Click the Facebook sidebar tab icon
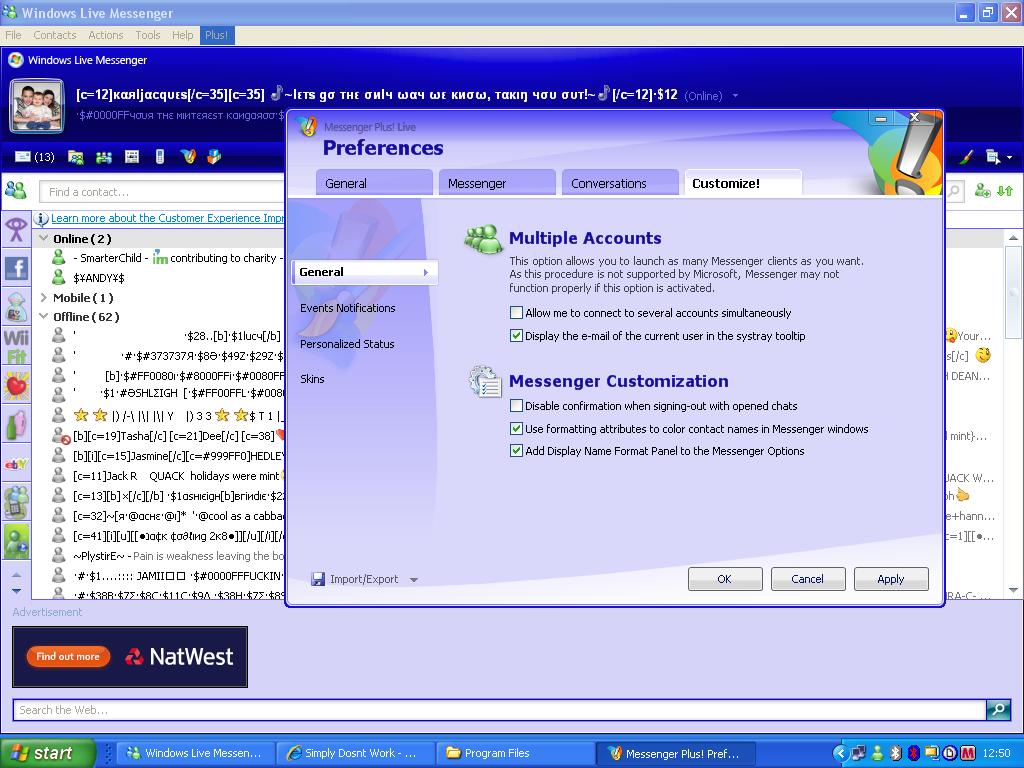 16,267
